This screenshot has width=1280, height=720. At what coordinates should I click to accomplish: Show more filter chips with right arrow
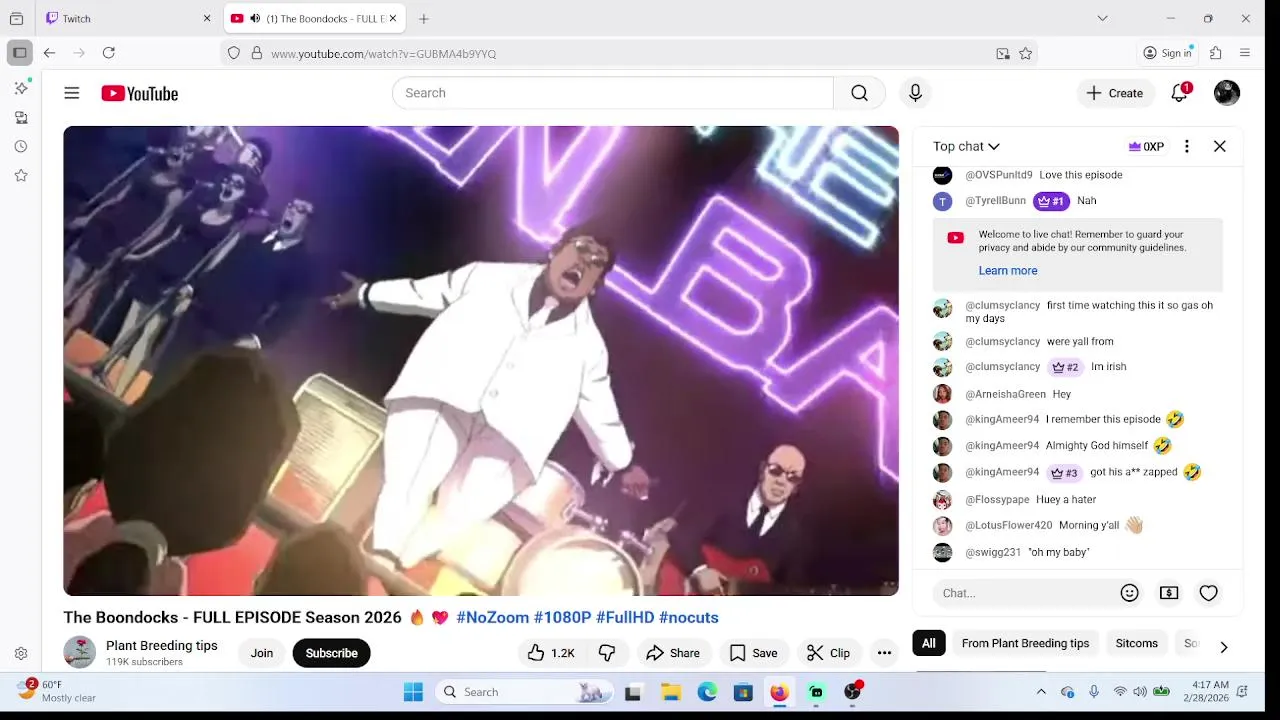[1223, 646]
